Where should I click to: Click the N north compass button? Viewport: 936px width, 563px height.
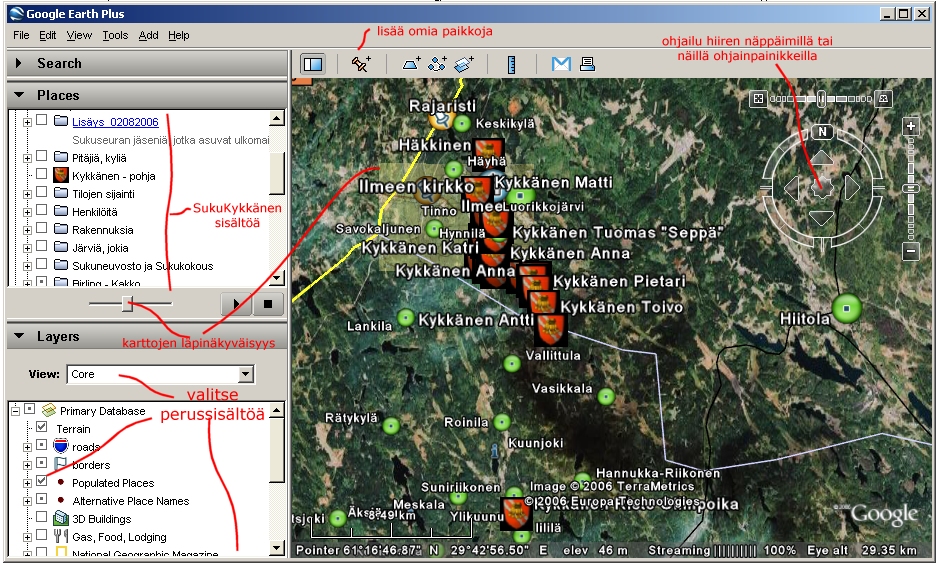click(x=823, y=132)
